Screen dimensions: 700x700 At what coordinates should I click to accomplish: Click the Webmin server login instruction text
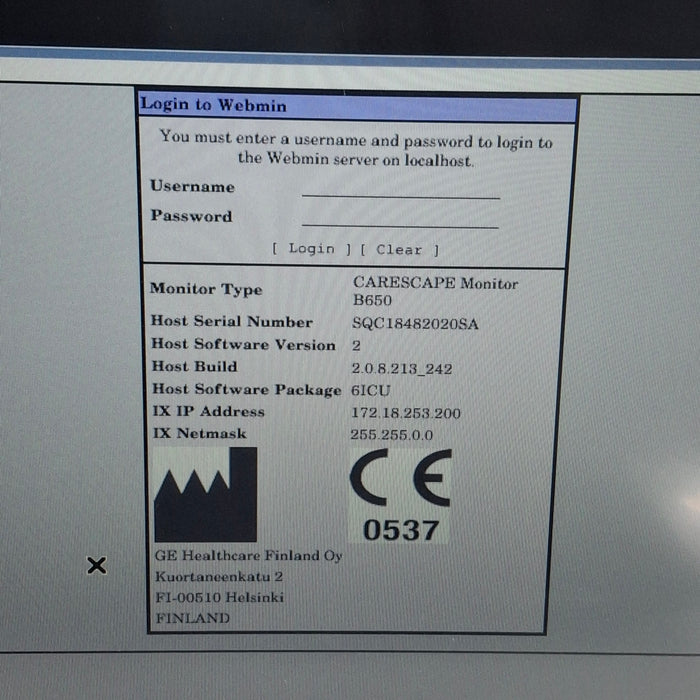pyautogui.click(x=356, y=150)
